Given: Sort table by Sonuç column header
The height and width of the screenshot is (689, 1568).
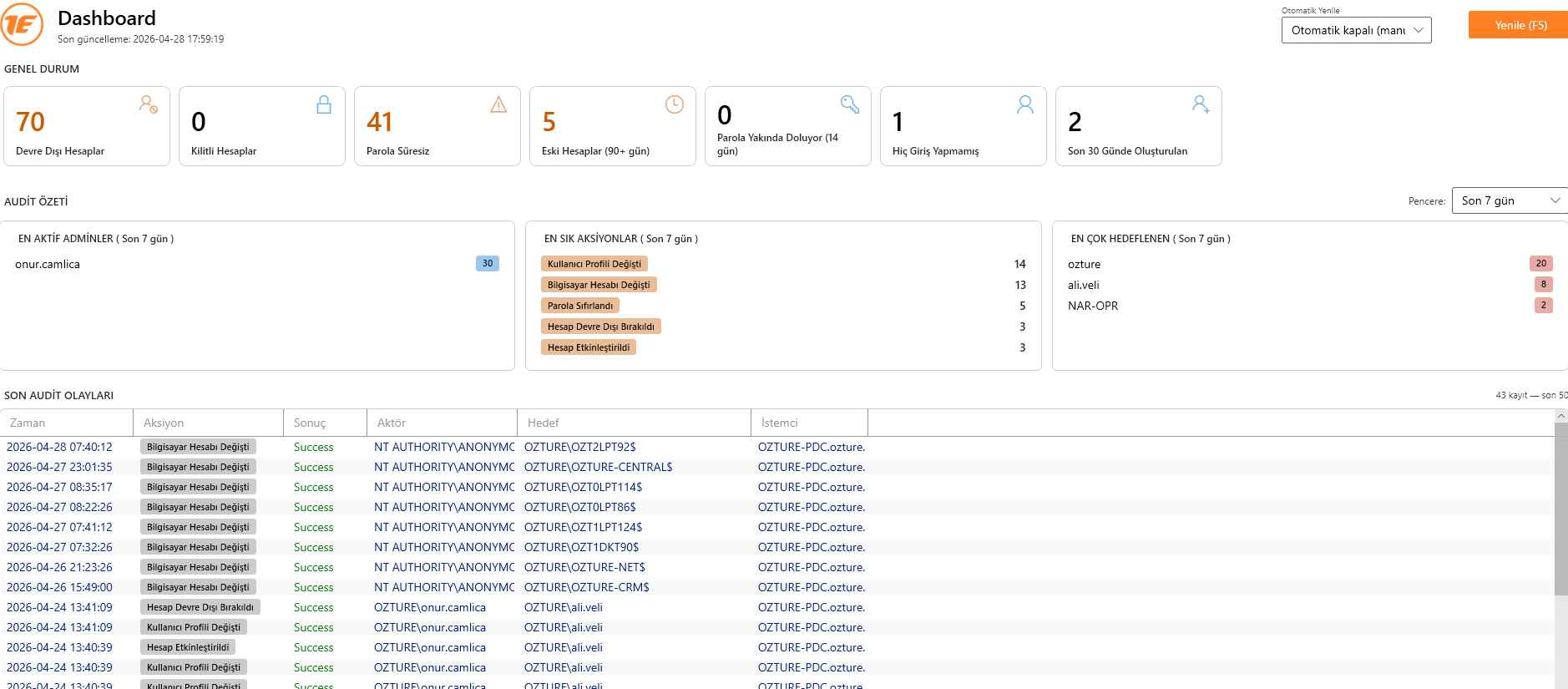Looking at the screenshot, I should pos(326,423).
